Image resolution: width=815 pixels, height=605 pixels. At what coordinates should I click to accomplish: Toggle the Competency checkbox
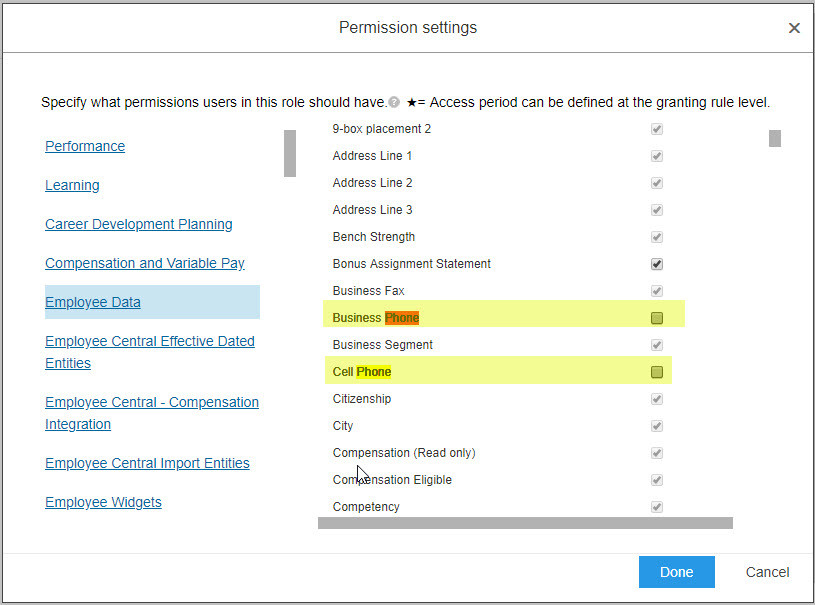tap(656, 507)
